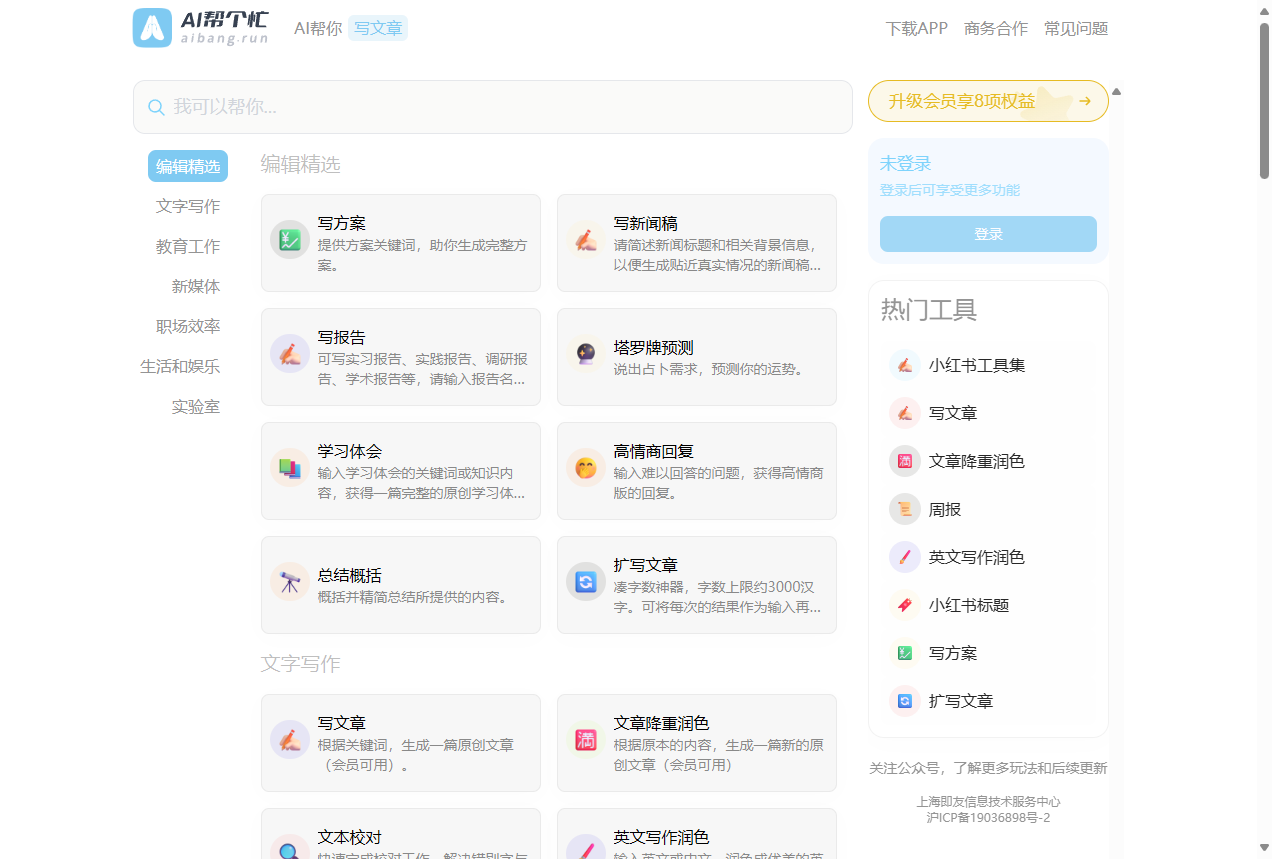Select the 小红书标题 rocket icon

(x=905, y=605)
